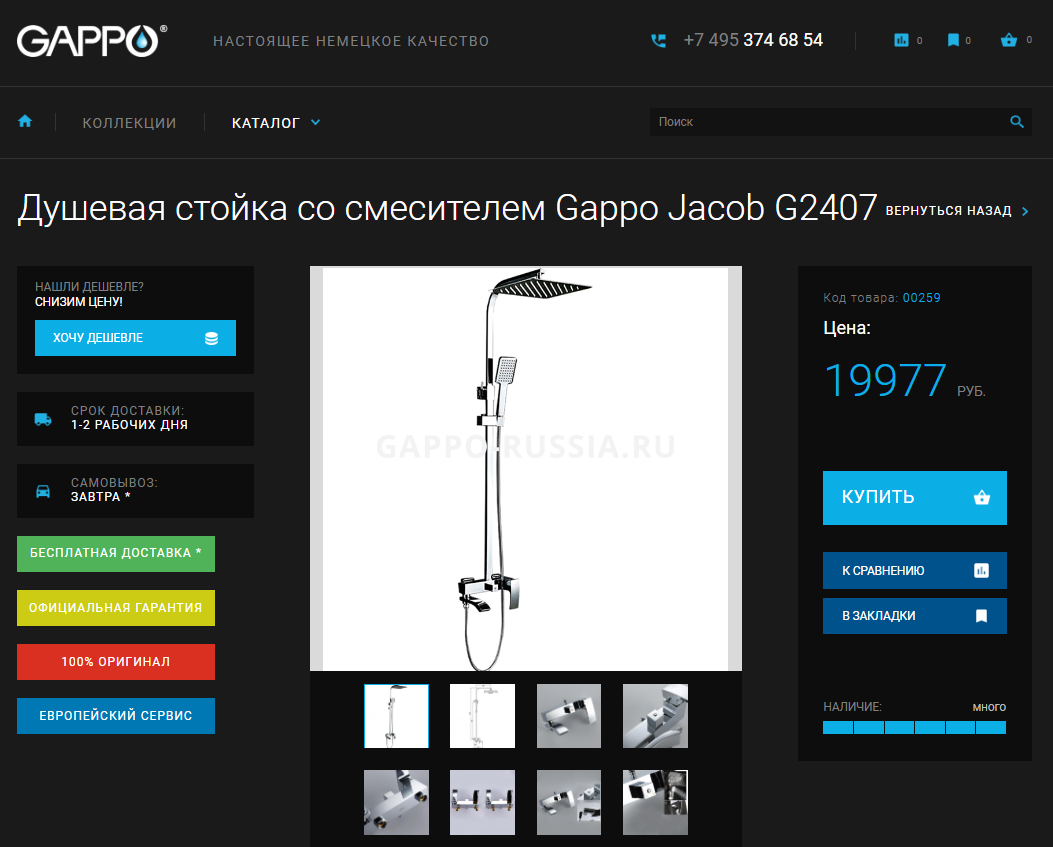This screenshot has width=1053, height=847.
Task: Click the search magnifier icon
Action: click(x=1017, y=122)
